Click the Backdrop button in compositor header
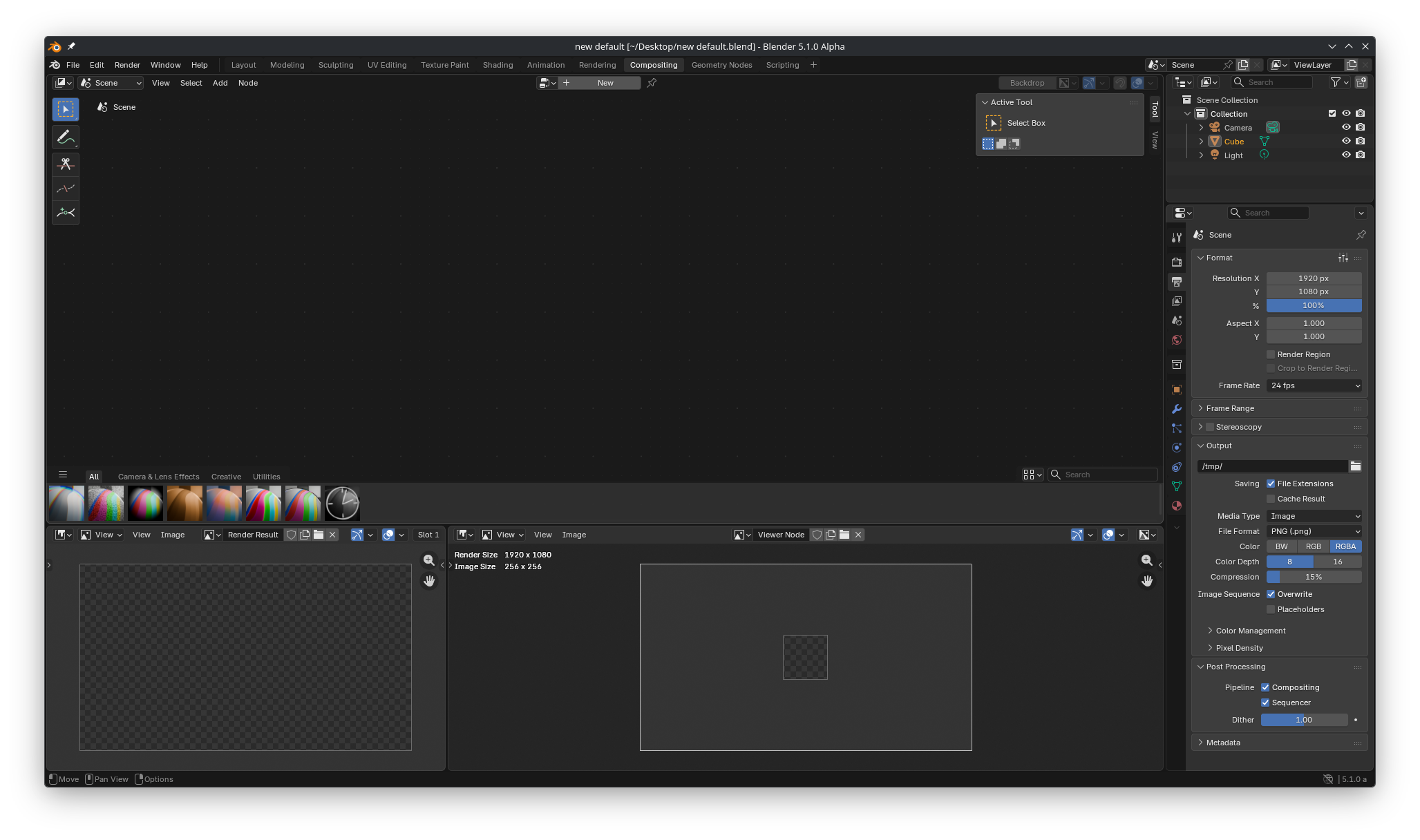This screenshot has height=840, width=1420. pos(1027,83)
